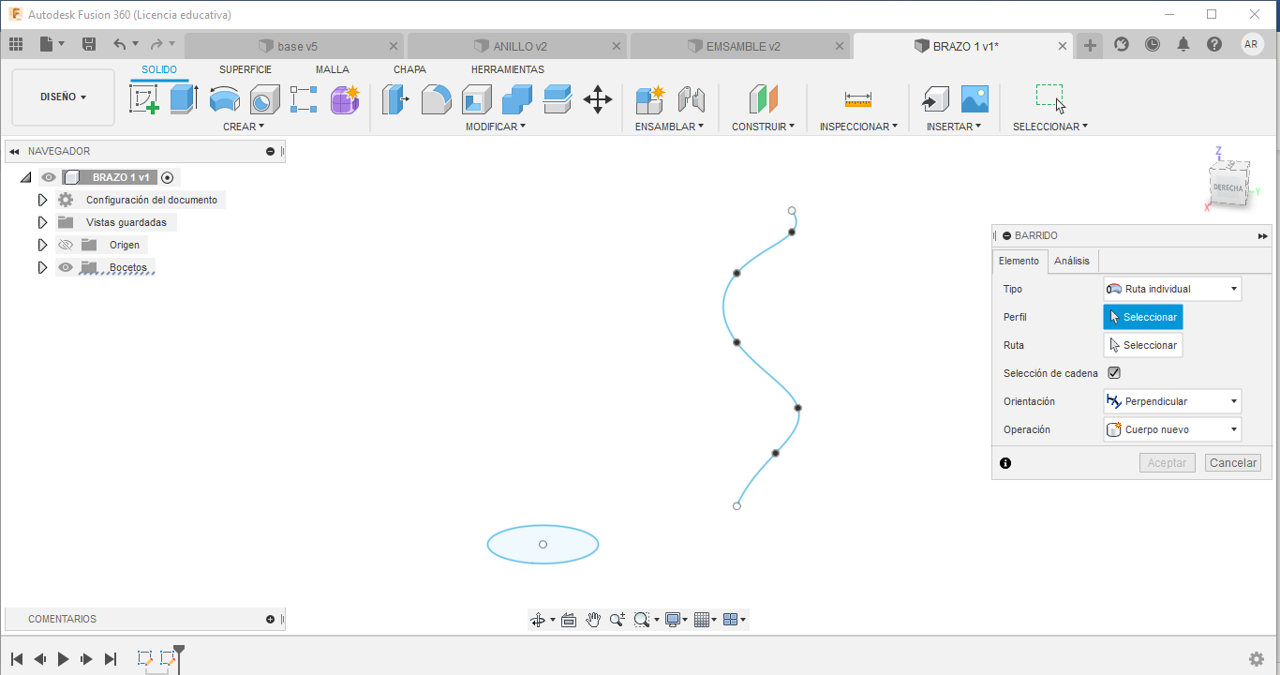Toggle the Selección de cadena checkbox
The height and width of the screenshot is (675, 1280).
pos(1114,373)
